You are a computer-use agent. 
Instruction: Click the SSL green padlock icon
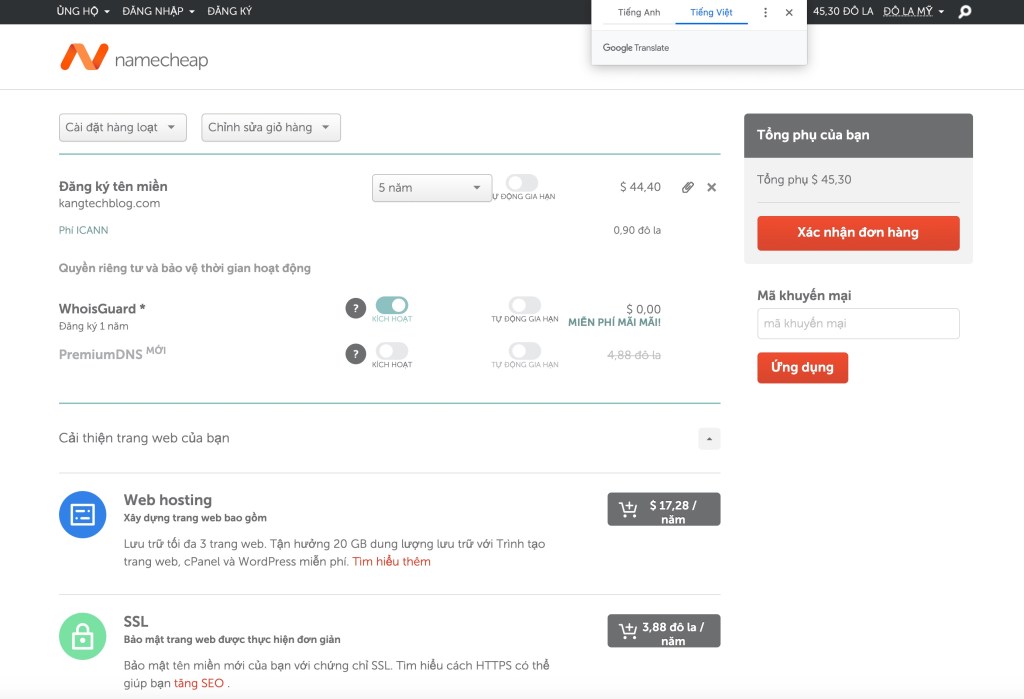tap(82, 636)
